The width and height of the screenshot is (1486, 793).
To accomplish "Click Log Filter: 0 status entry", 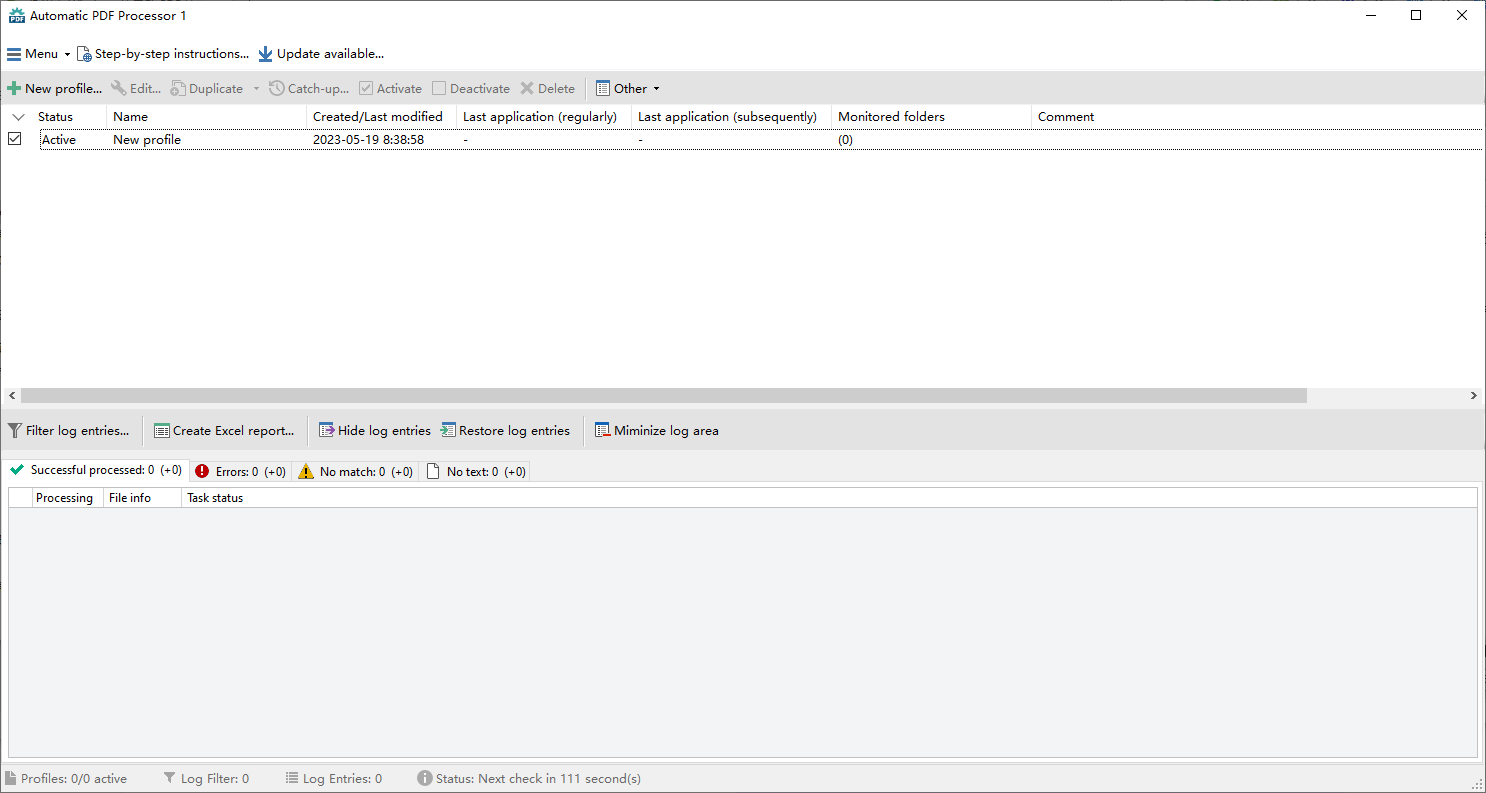I will pyautogui.click(x=205, y=779).
